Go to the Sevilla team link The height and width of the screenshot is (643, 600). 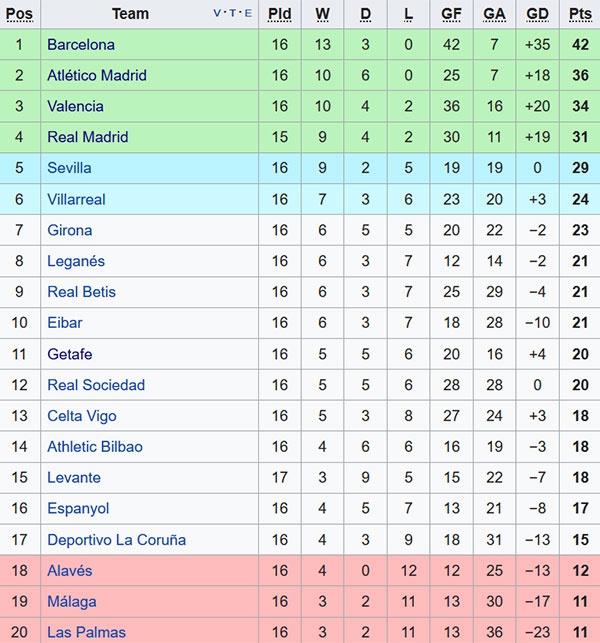pyautogui.click(x=69, y=169)
